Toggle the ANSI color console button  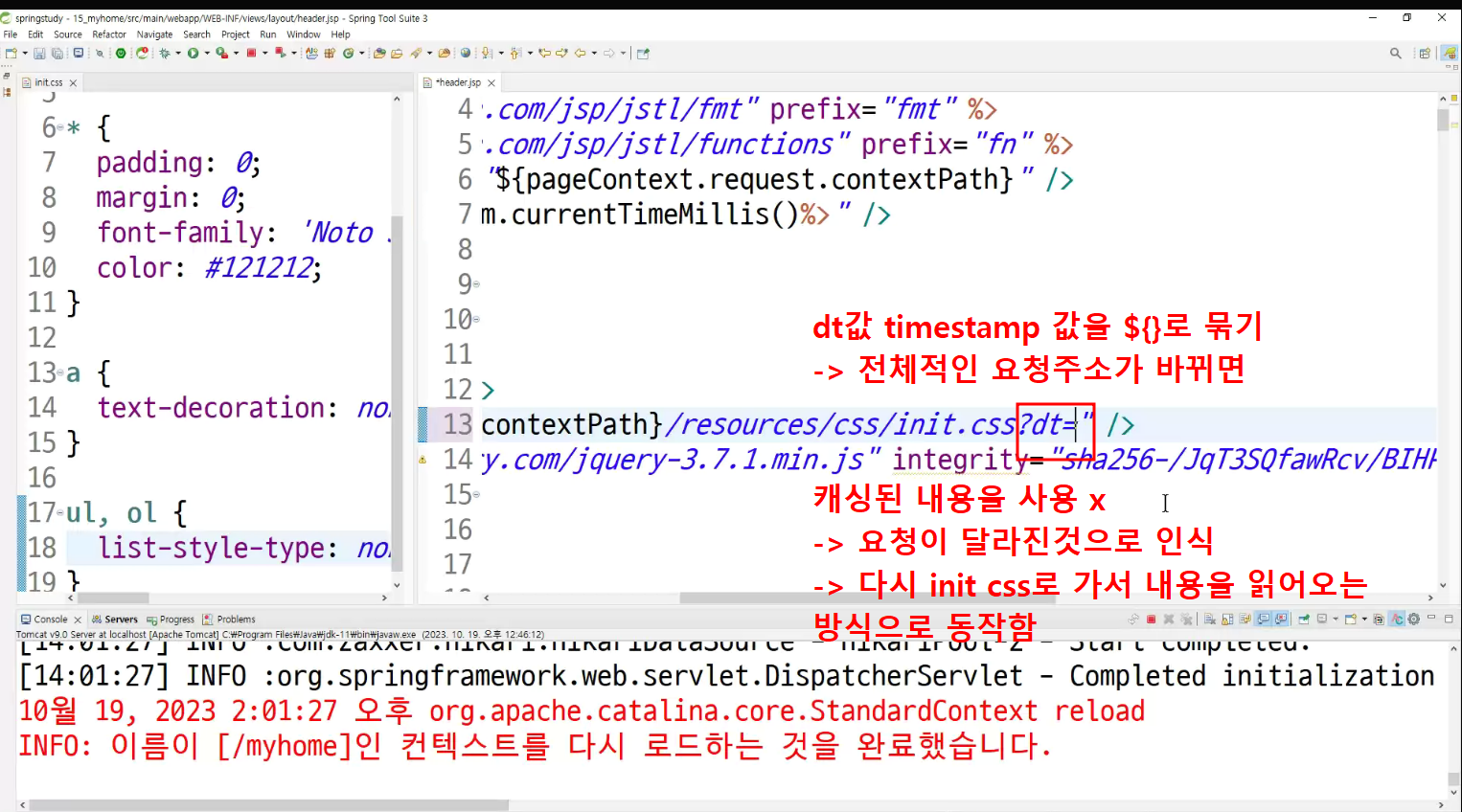[x=1396, y=620]
